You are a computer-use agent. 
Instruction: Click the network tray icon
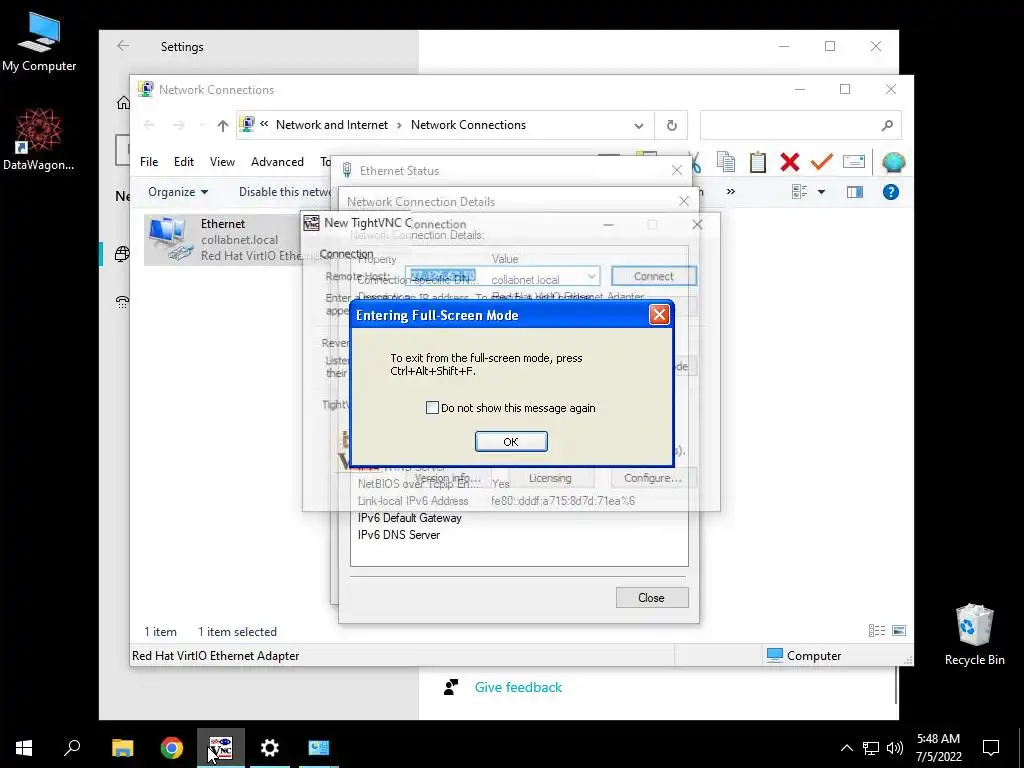(871, 748)
